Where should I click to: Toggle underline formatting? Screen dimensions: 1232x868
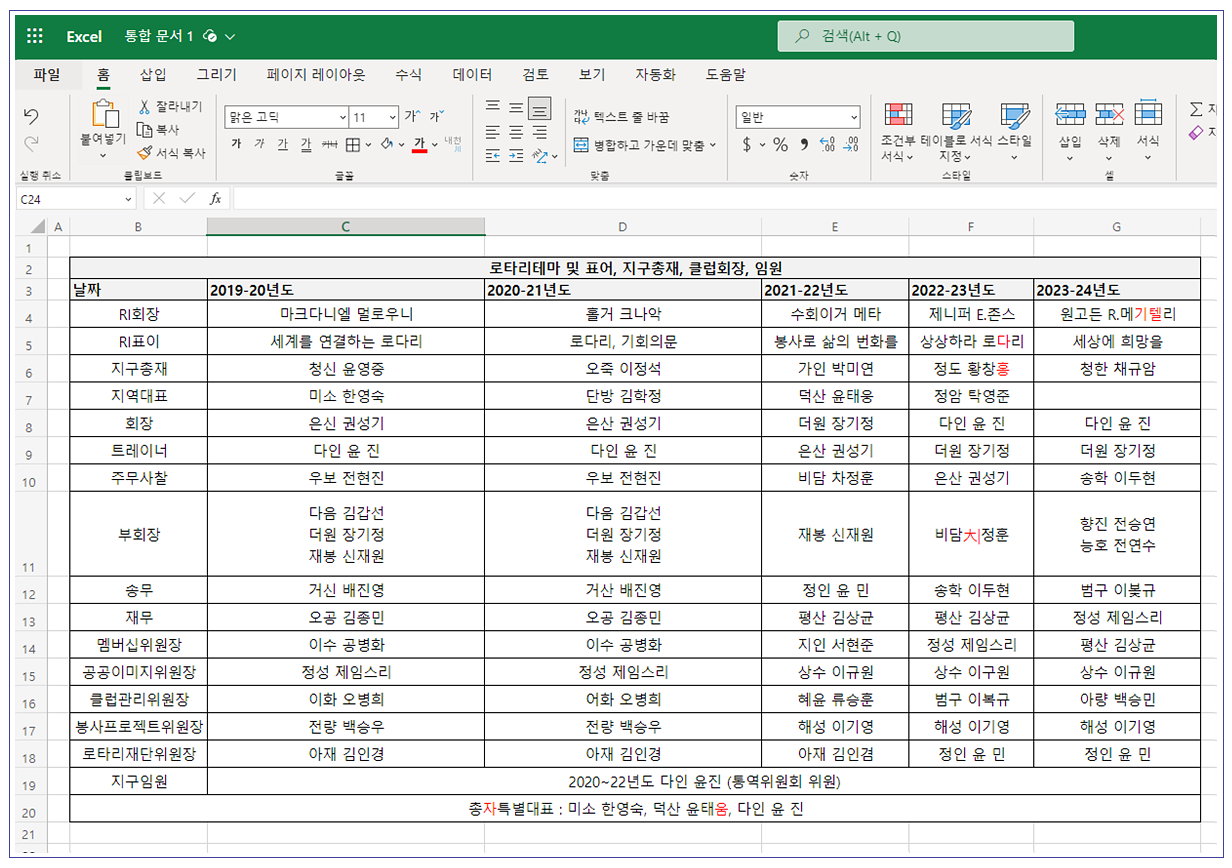[282, 144]
